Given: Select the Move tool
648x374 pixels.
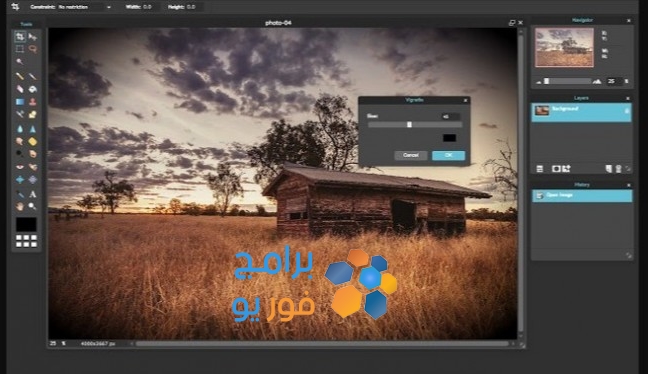Looking at the screenshot, I should (x=33, y=37).
